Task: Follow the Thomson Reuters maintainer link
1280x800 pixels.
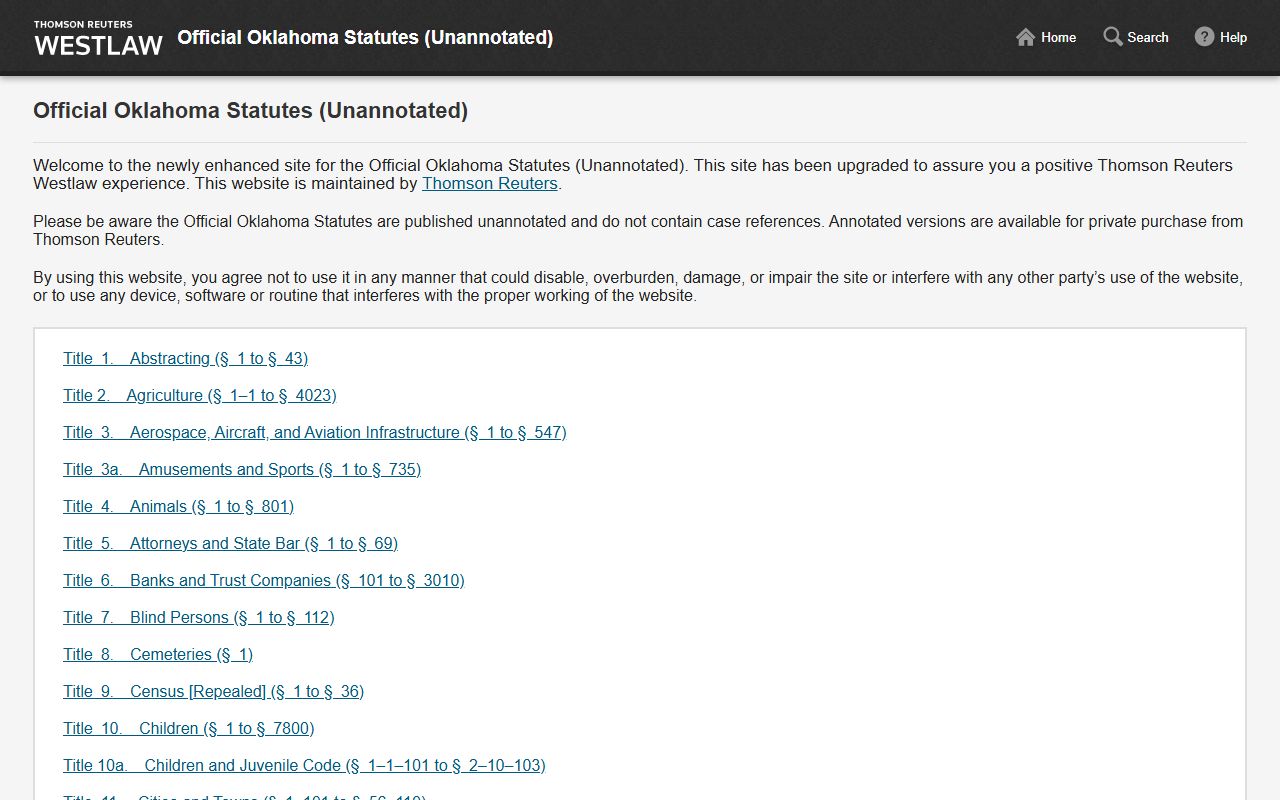Action: (x=490, y=183)
